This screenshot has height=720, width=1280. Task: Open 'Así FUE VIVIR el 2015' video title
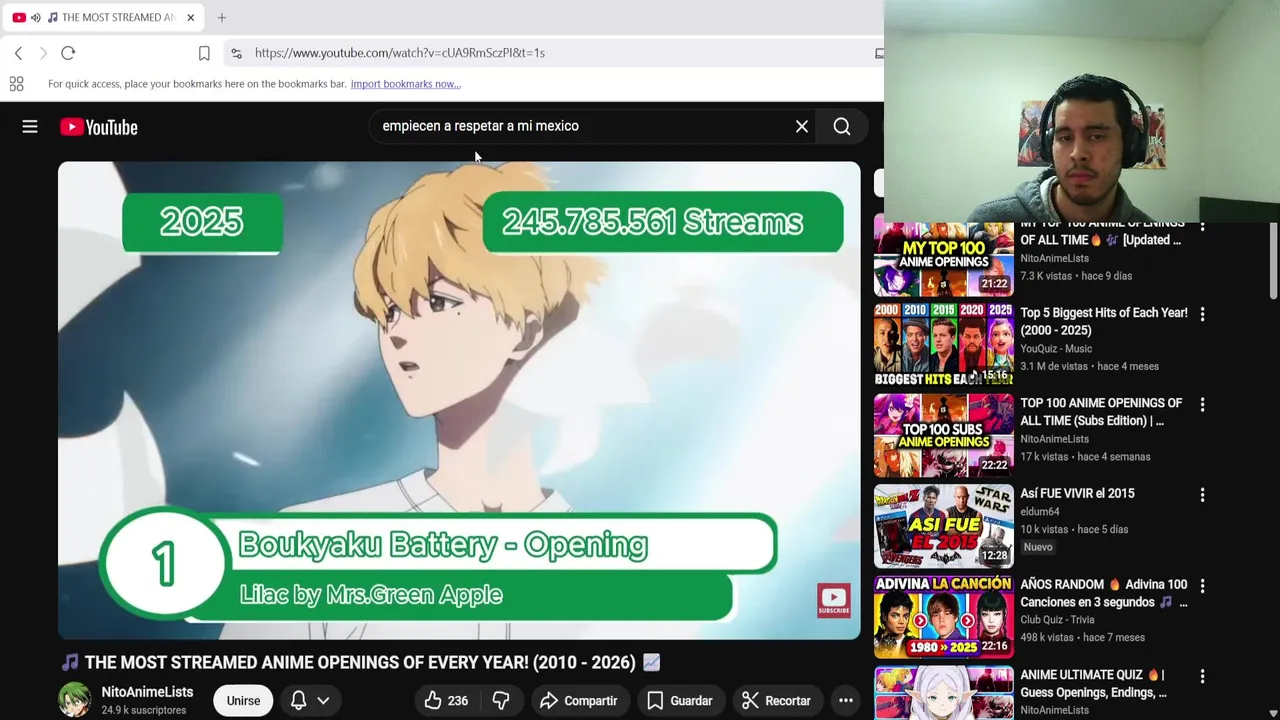[x=1077, y=493]
